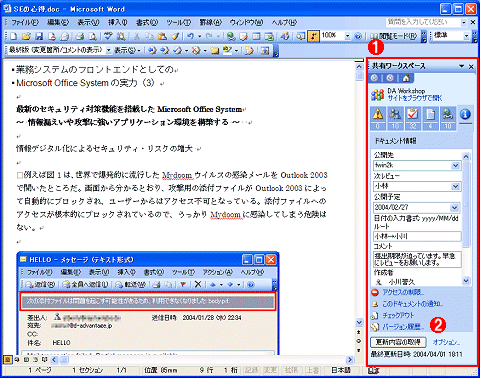Toggle extend selection 拡張 in status bar

coord(290,370)
